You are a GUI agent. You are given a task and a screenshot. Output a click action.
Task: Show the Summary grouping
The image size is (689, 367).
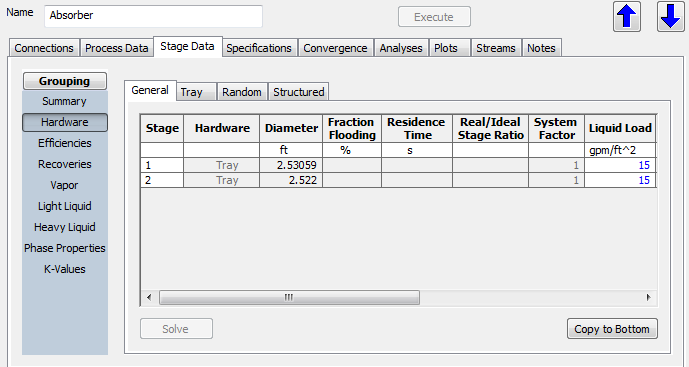point(65,101)
